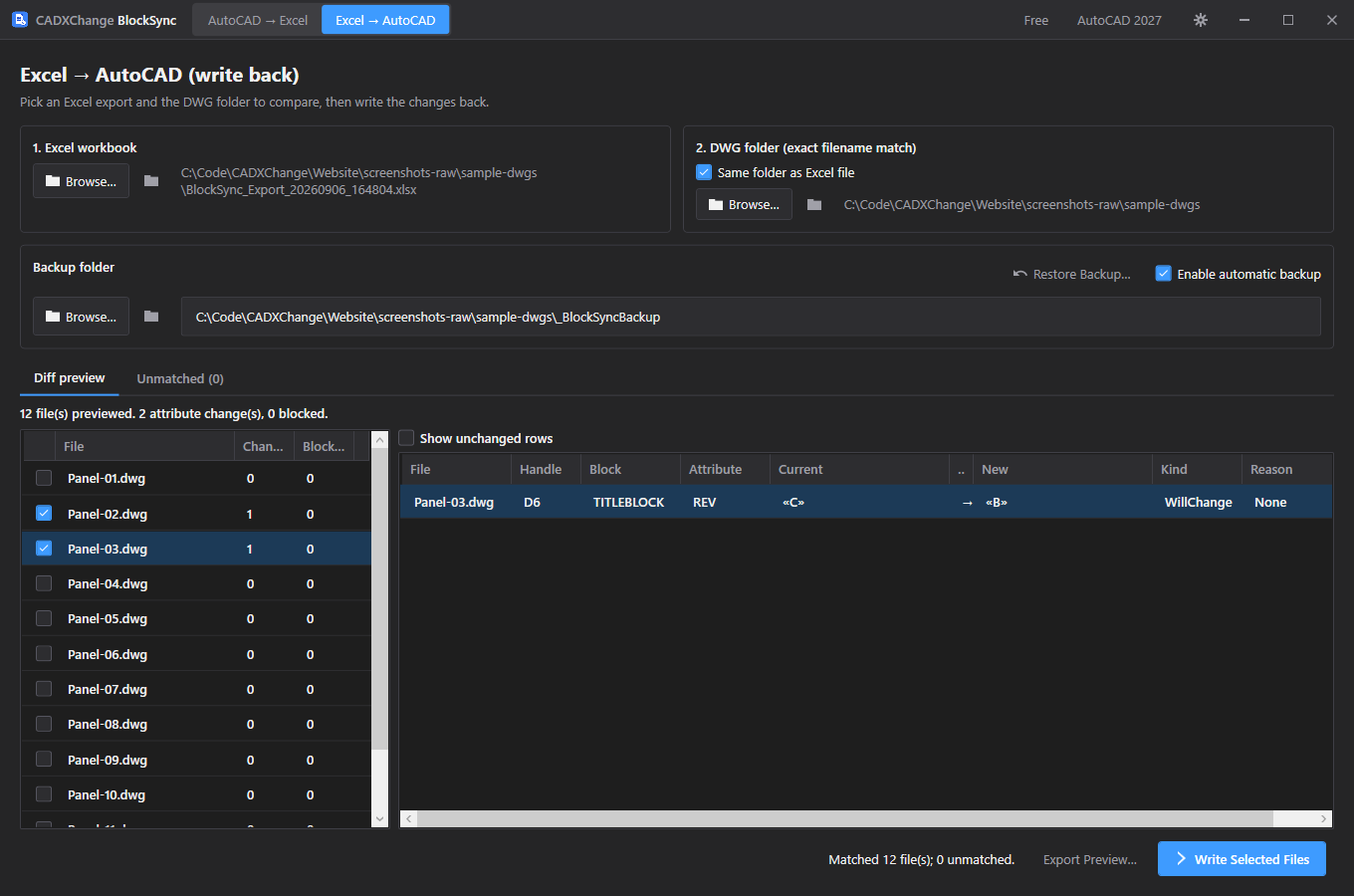This screenshot has height=896, width=1354.
Task: Browse for the Backup folder
Action: coord(81,317)
